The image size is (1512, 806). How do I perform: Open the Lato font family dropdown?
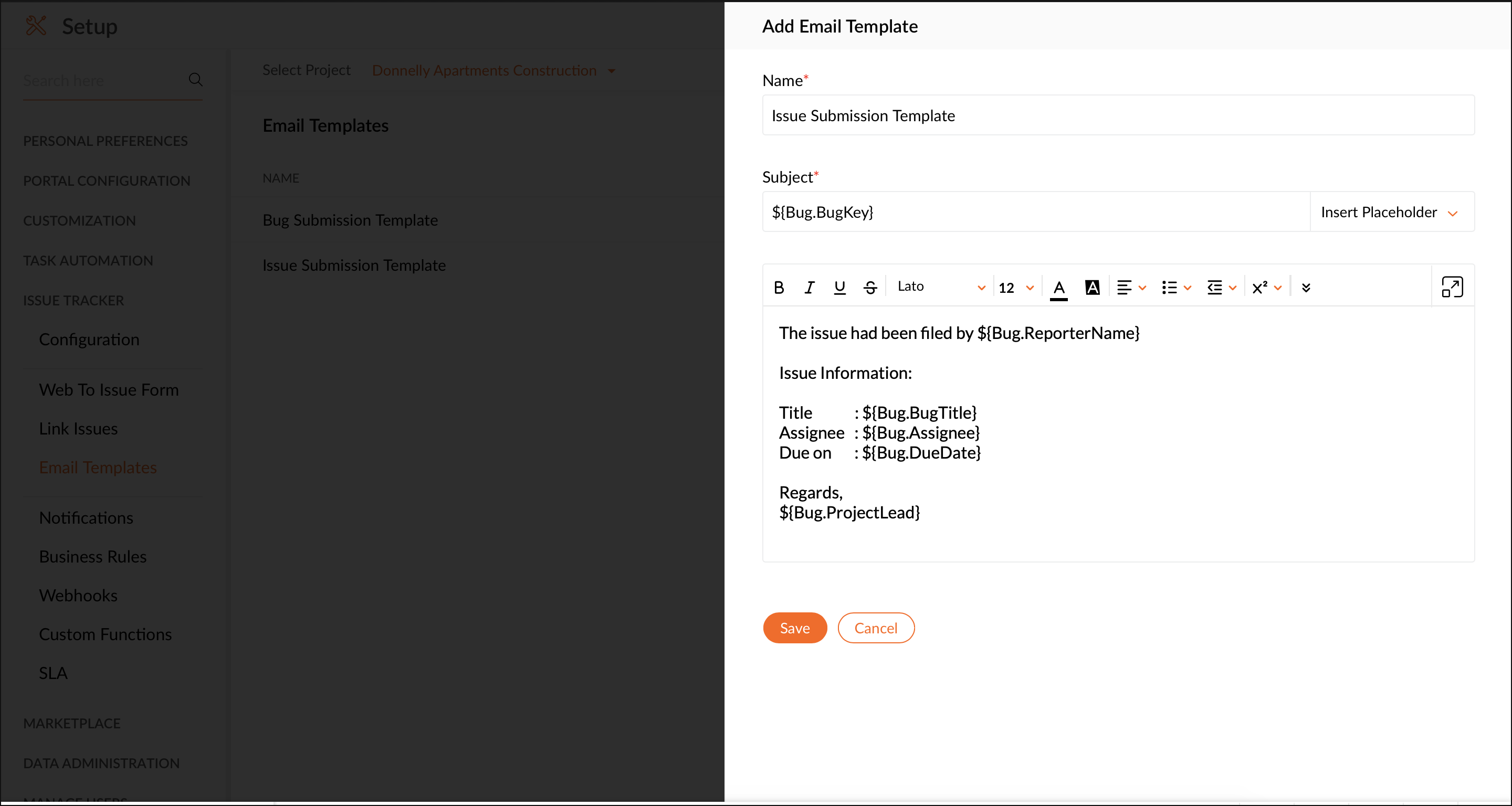point(940,287)
